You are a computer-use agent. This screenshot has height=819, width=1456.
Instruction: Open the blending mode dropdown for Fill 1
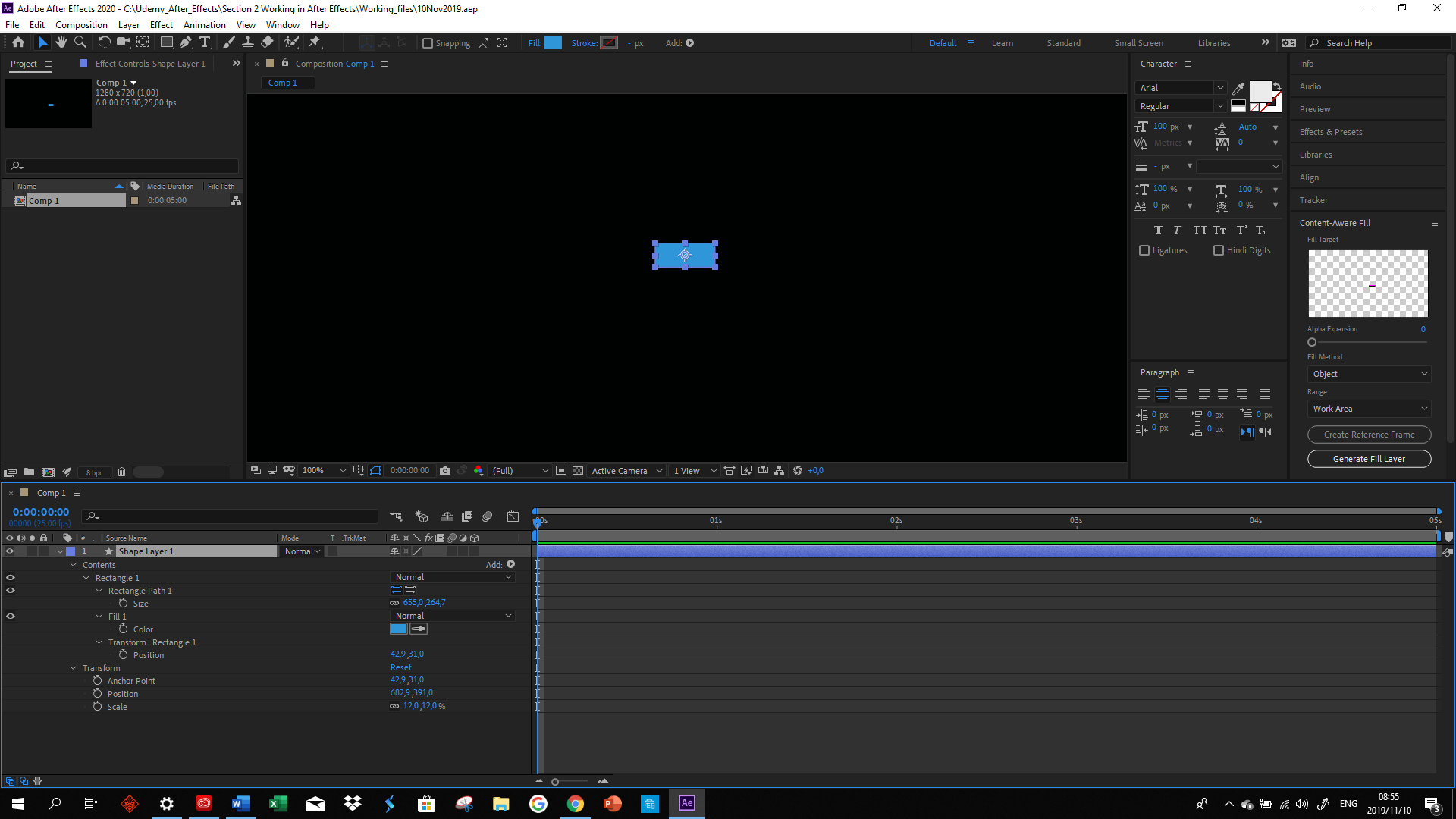tap(452, 616)
